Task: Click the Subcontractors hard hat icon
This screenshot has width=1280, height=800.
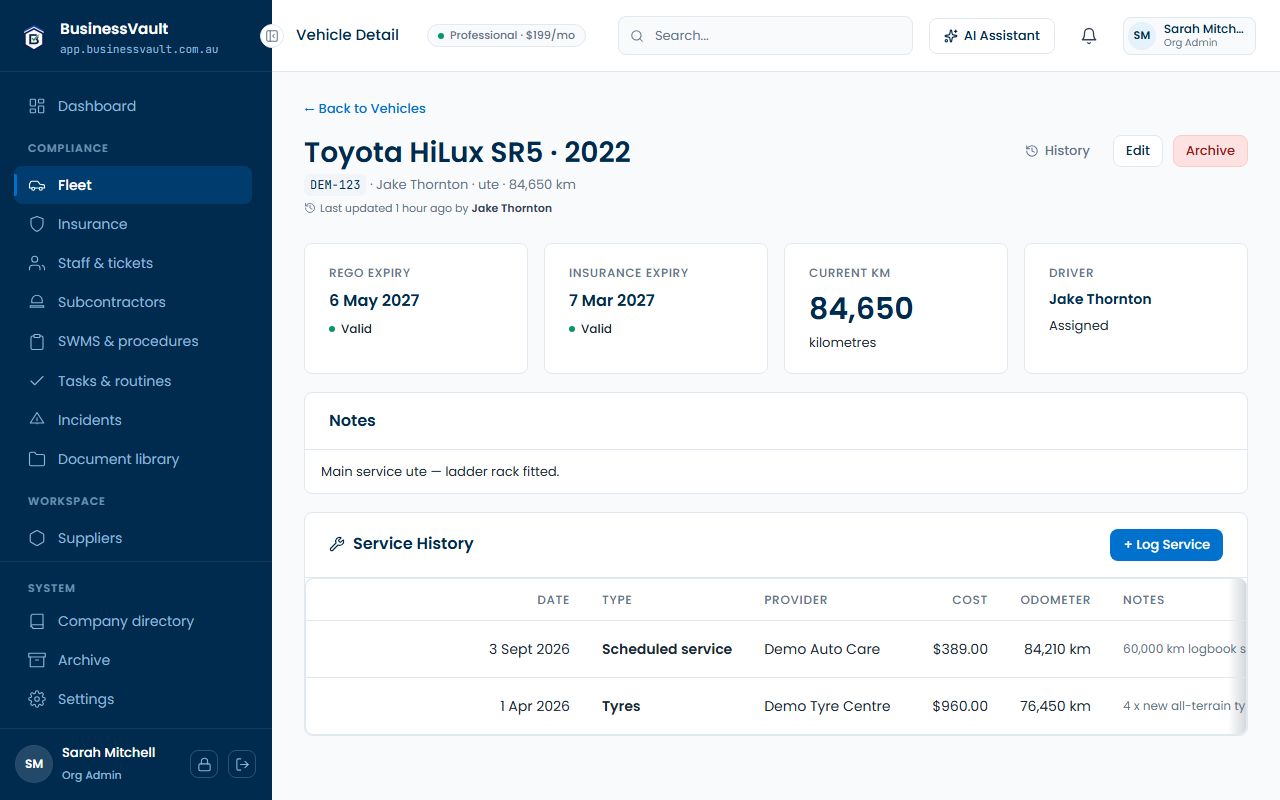Action: click(x=37, y=302)
